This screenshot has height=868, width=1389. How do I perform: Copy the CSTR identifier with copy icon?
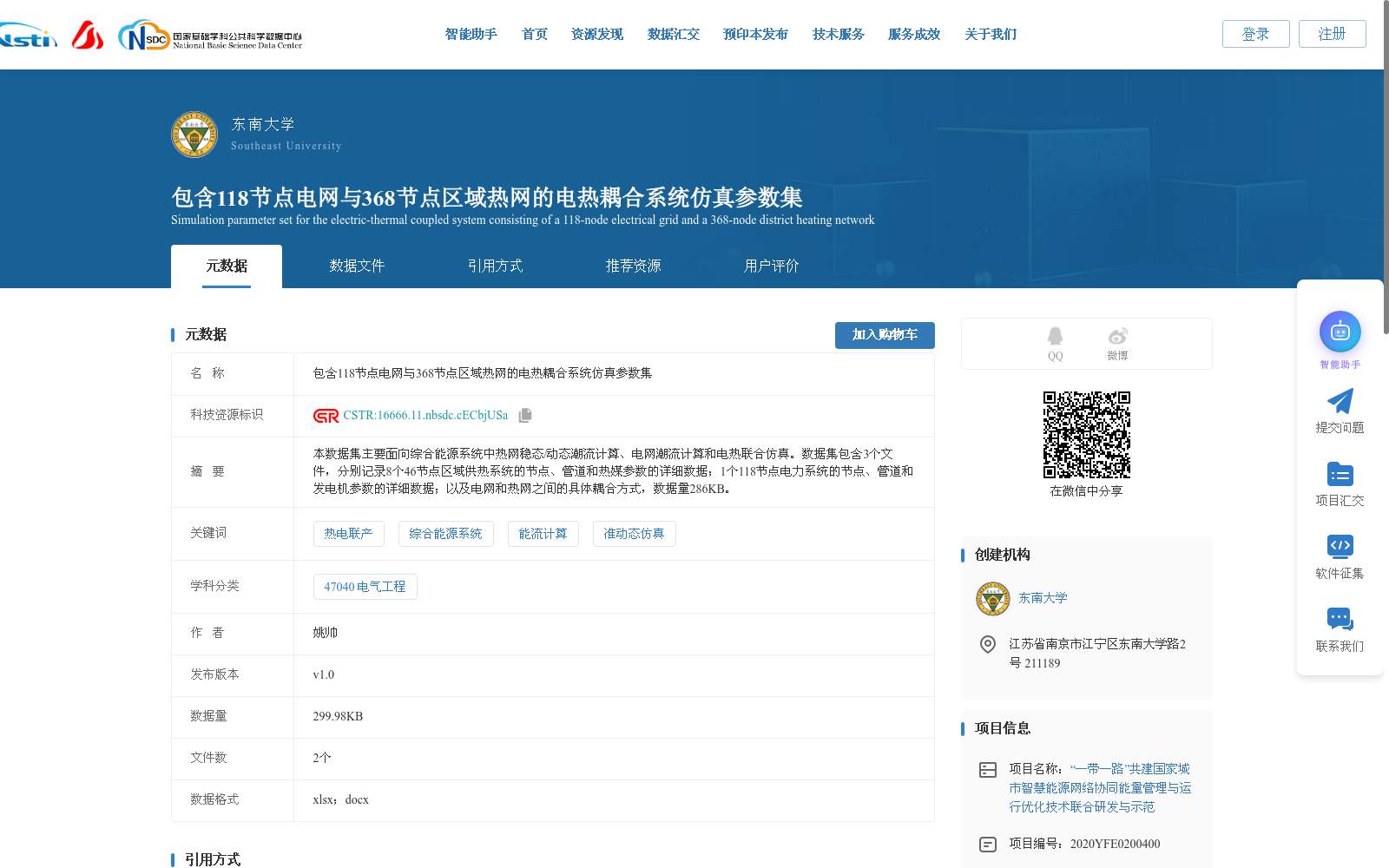click(x=525, y=416)
